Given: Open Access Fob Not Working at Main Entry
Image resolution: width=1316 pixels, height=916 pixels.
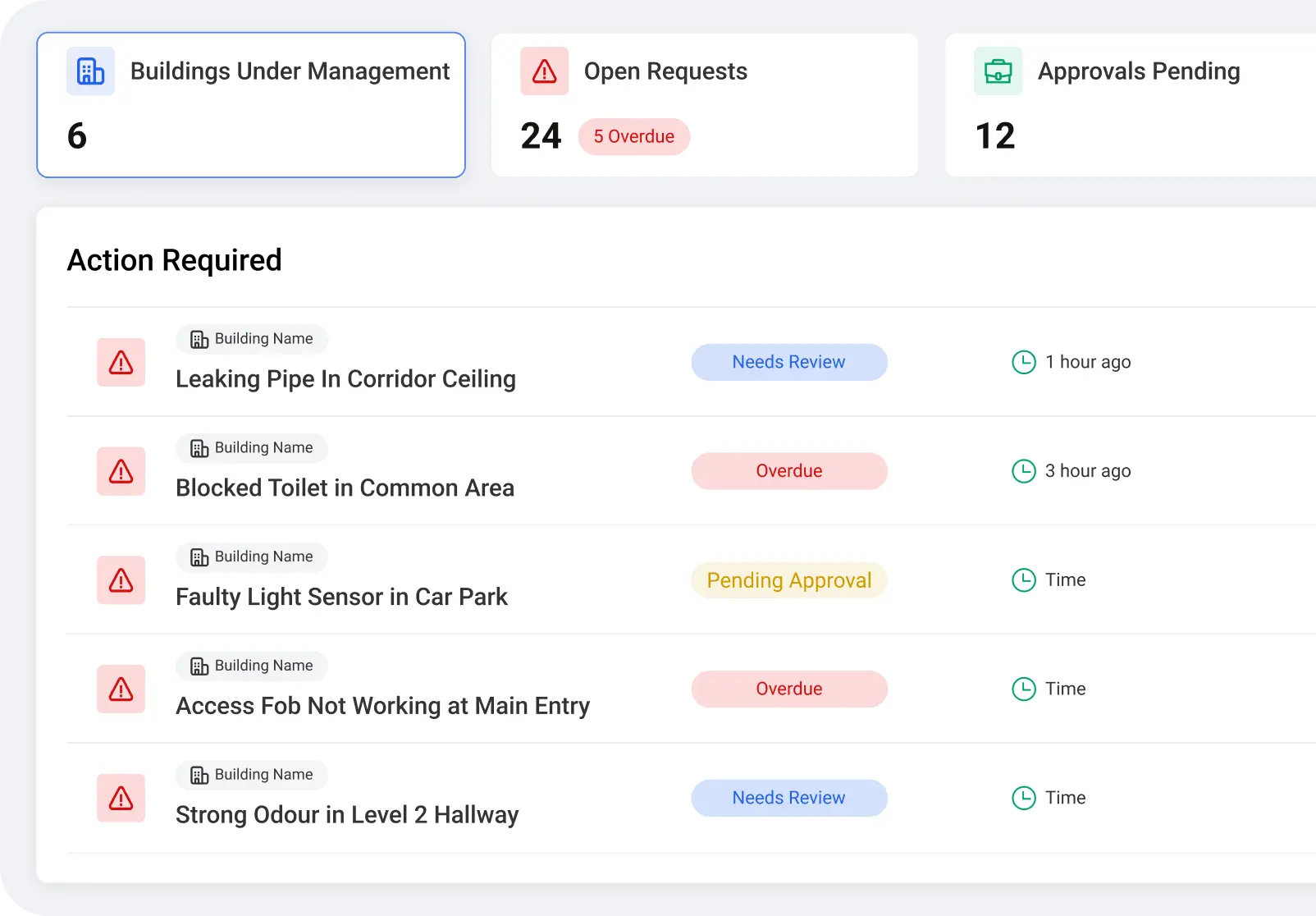Looking at the screenshot, I should pos(382,706).
